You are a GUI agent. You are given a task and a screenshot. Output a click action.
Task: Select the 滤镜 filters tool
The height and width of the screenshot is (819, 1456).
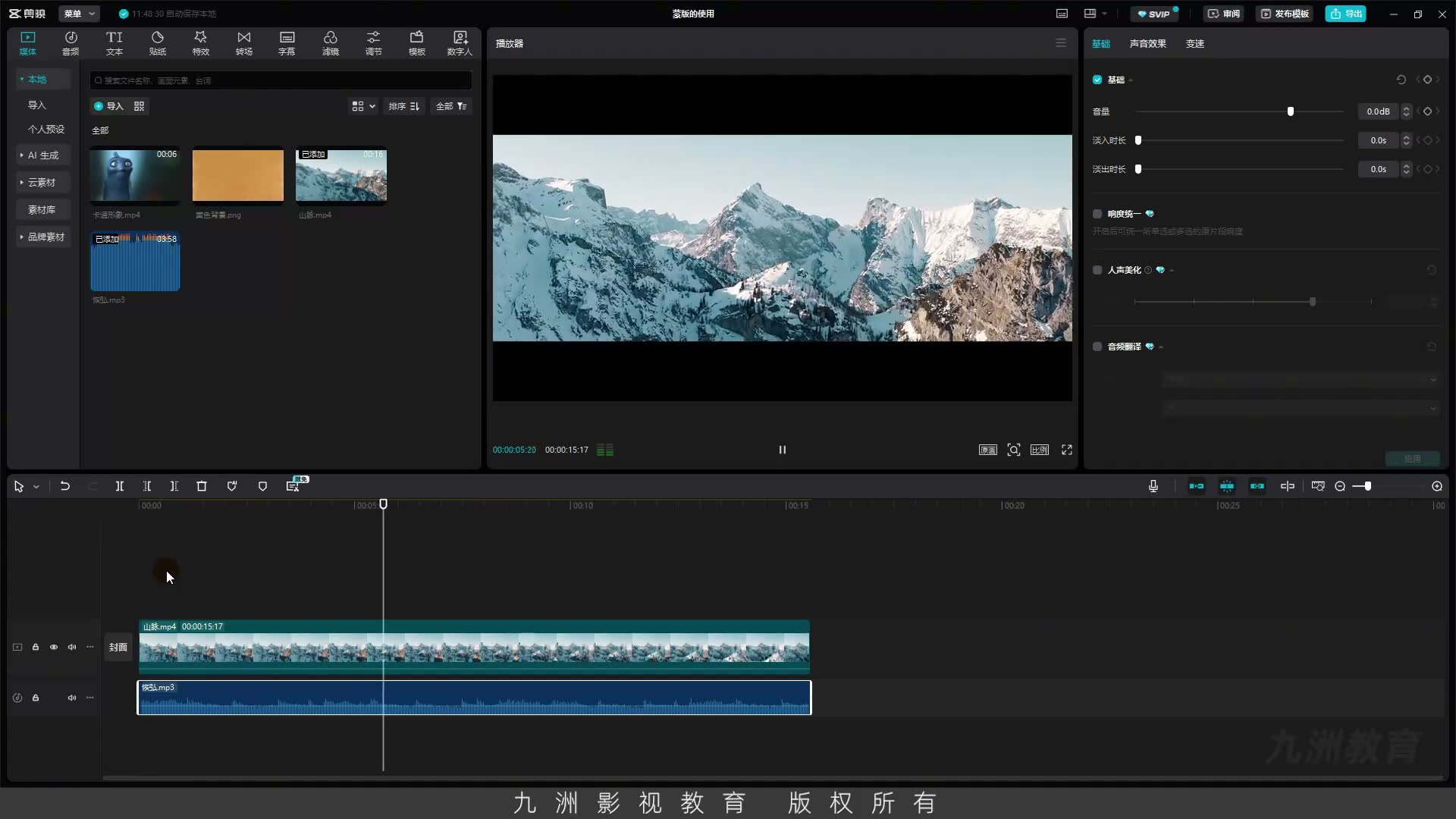tap(330, 43)
